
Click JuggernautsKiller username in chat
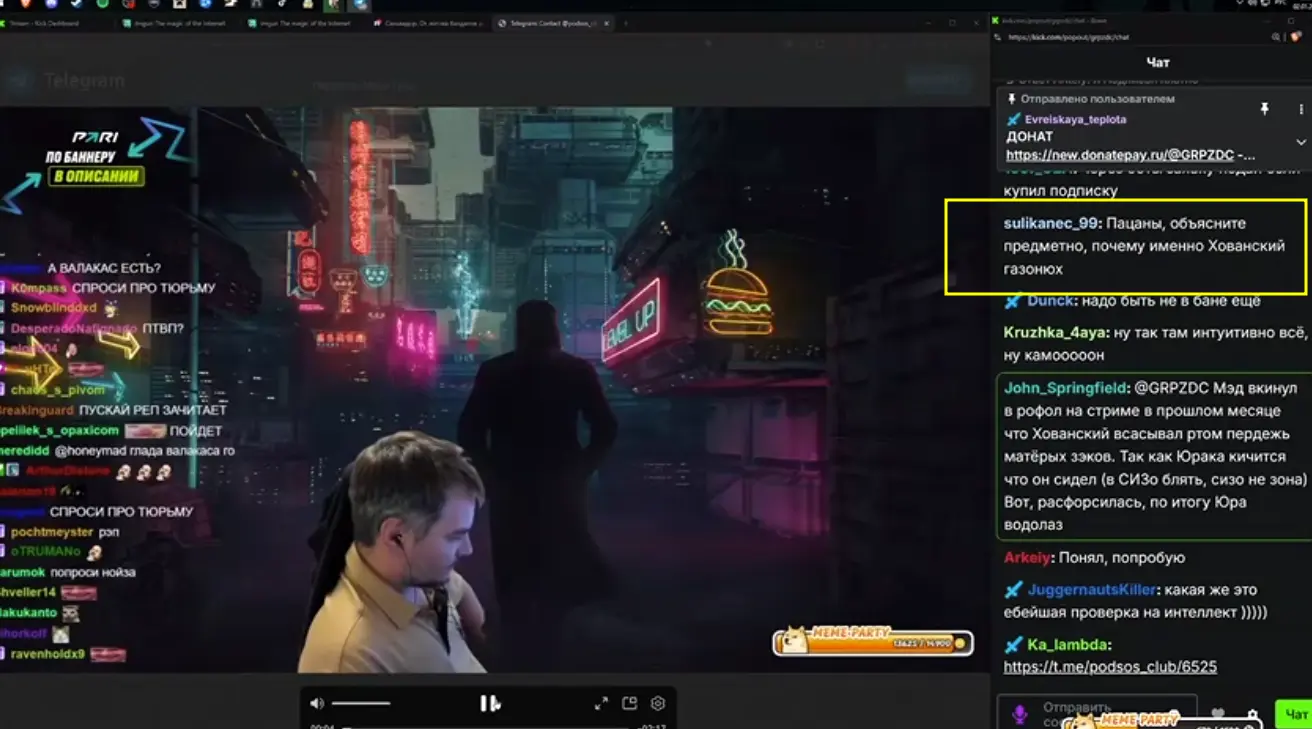[1091, 589]
